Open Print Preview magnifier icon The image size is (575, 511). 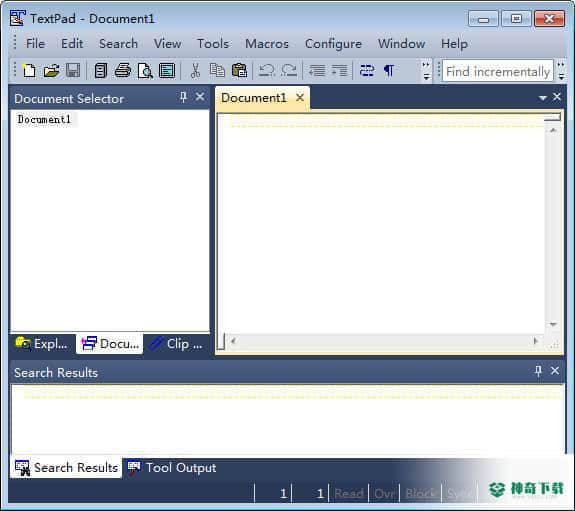point(145,70)
